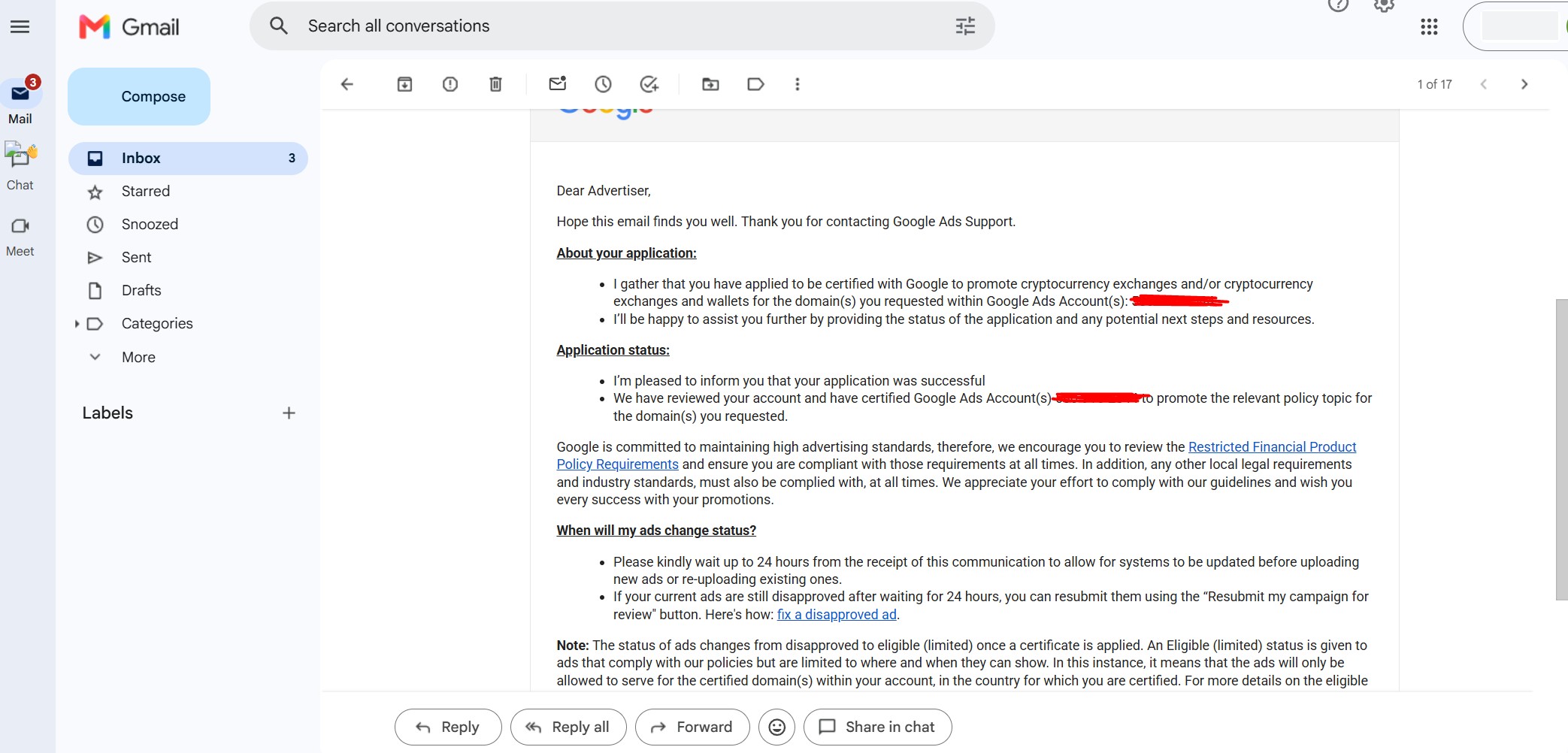Image resolution: width=1568 pixels, height=753 pixels.
Task: Delete this email with trash icon
Action: coord(495,84)
